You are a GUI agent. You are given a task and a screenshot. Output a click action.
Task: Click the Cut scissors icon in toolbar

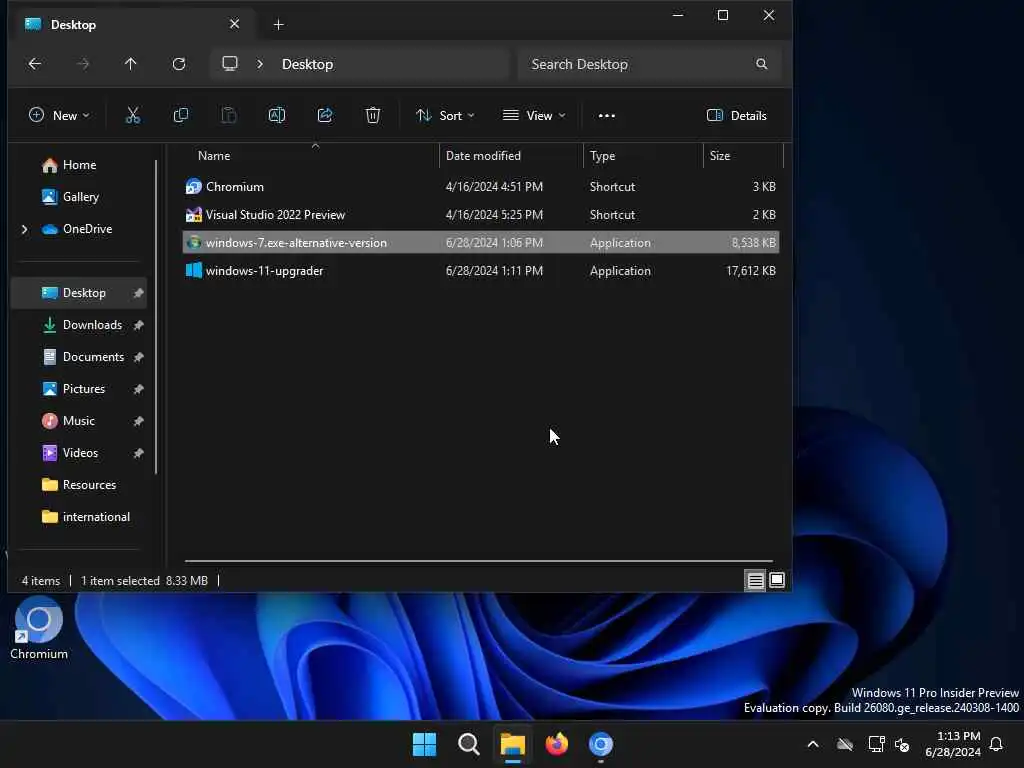click(133, 116)
